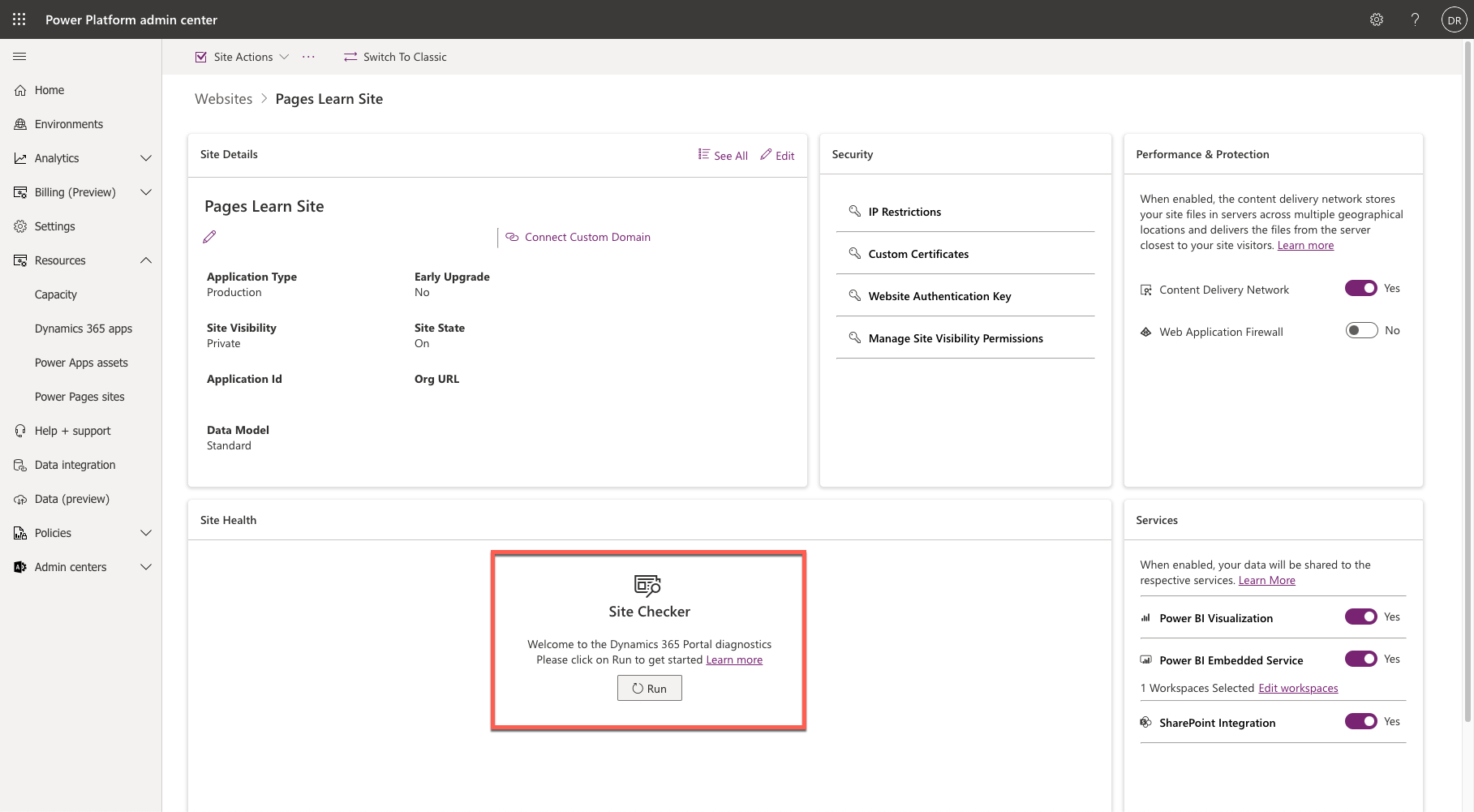Click the help question mark icon

(x=1415, y=19)
